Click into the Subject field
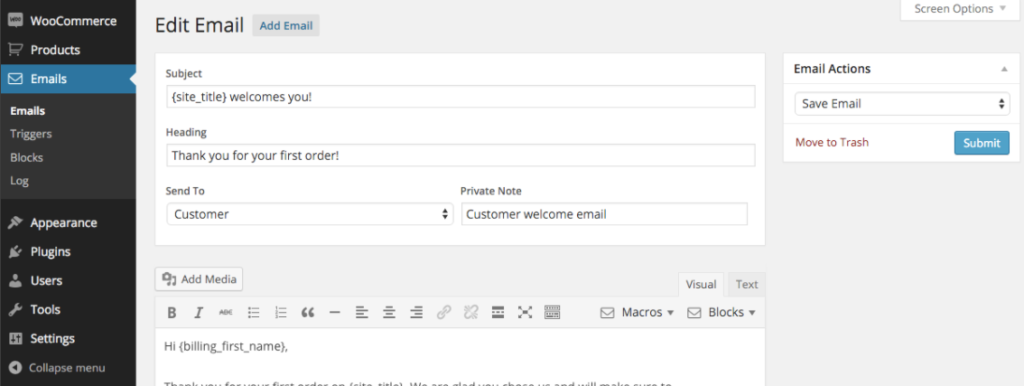The width and height of the screenshot is (1024, 386). pos(460,97)
